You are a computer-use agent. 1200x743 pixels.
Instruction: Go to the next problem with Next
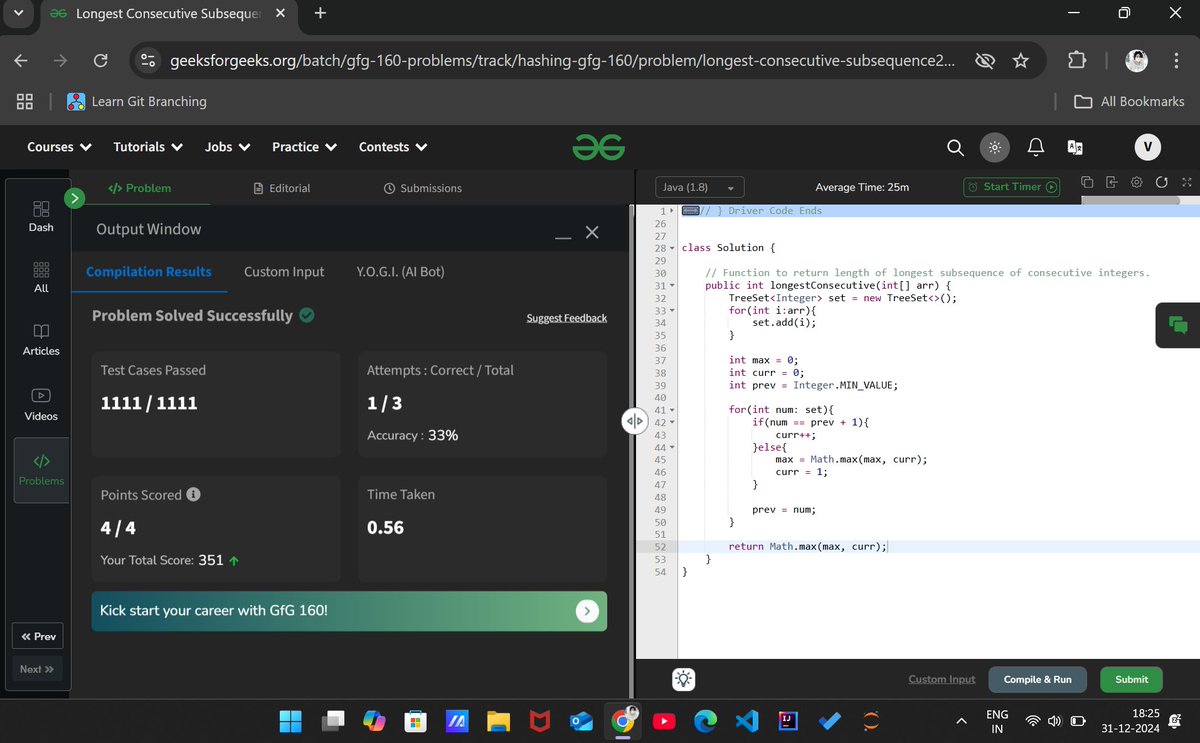click(x=38, y=669)
